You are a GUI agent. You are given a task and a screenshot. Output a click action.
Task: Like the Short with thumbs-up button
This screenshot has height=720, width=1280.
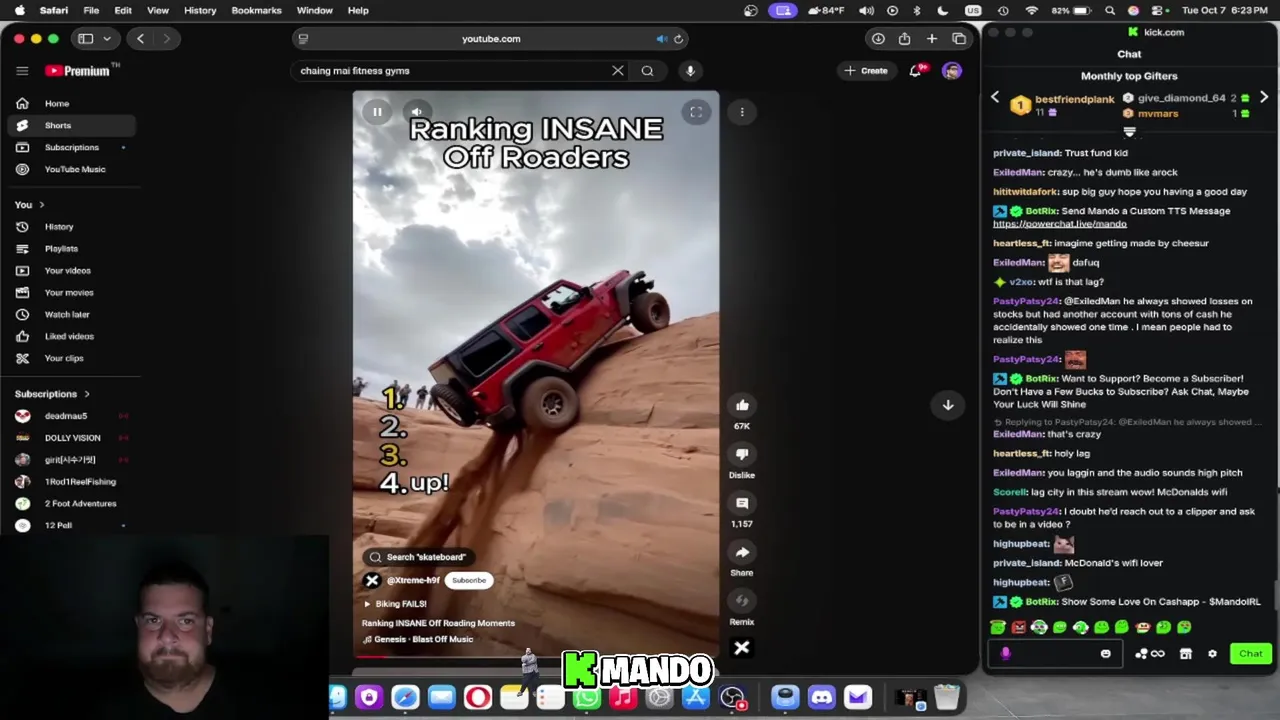(x=742, y=405)
